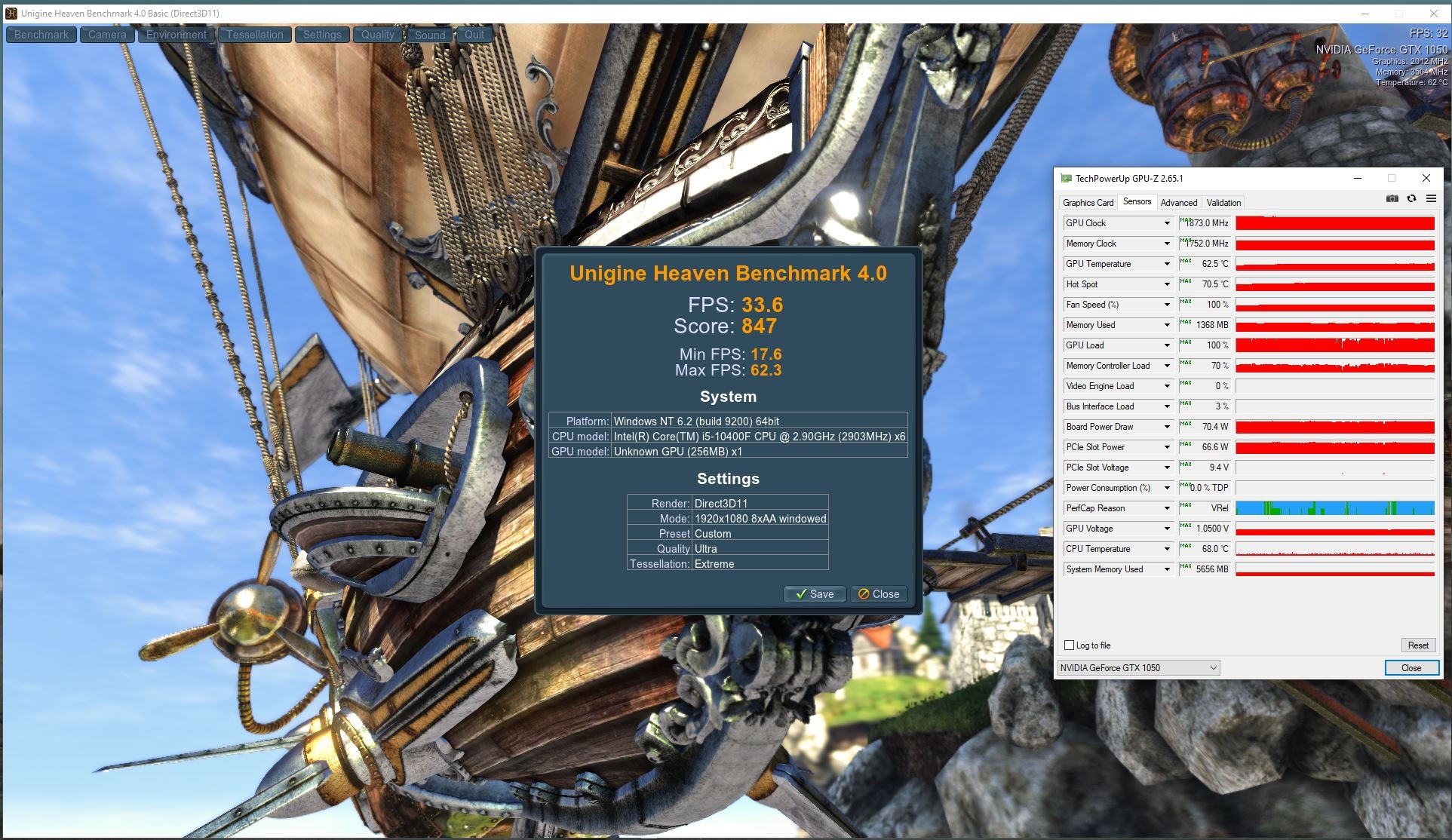Click the PerfCap Reason colored graph bar

tap(1334, 508)
